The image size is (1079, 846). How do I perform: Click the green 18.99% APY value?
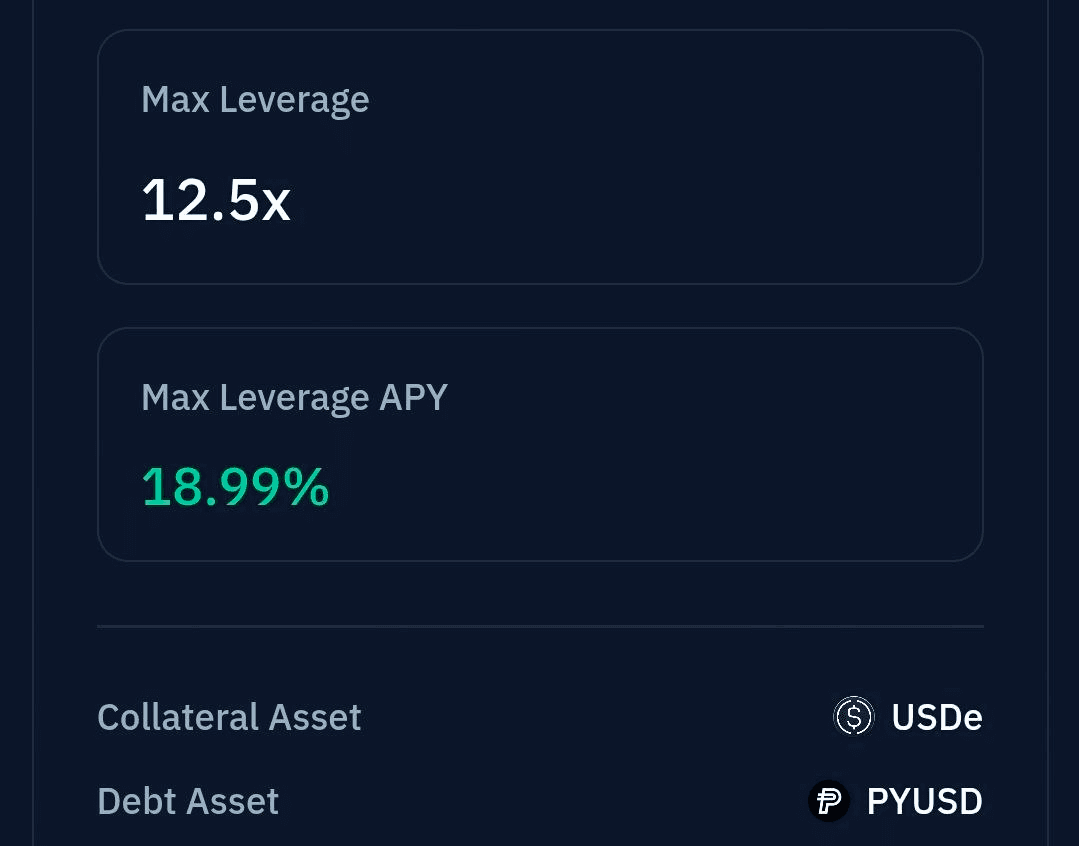point(235,487)
